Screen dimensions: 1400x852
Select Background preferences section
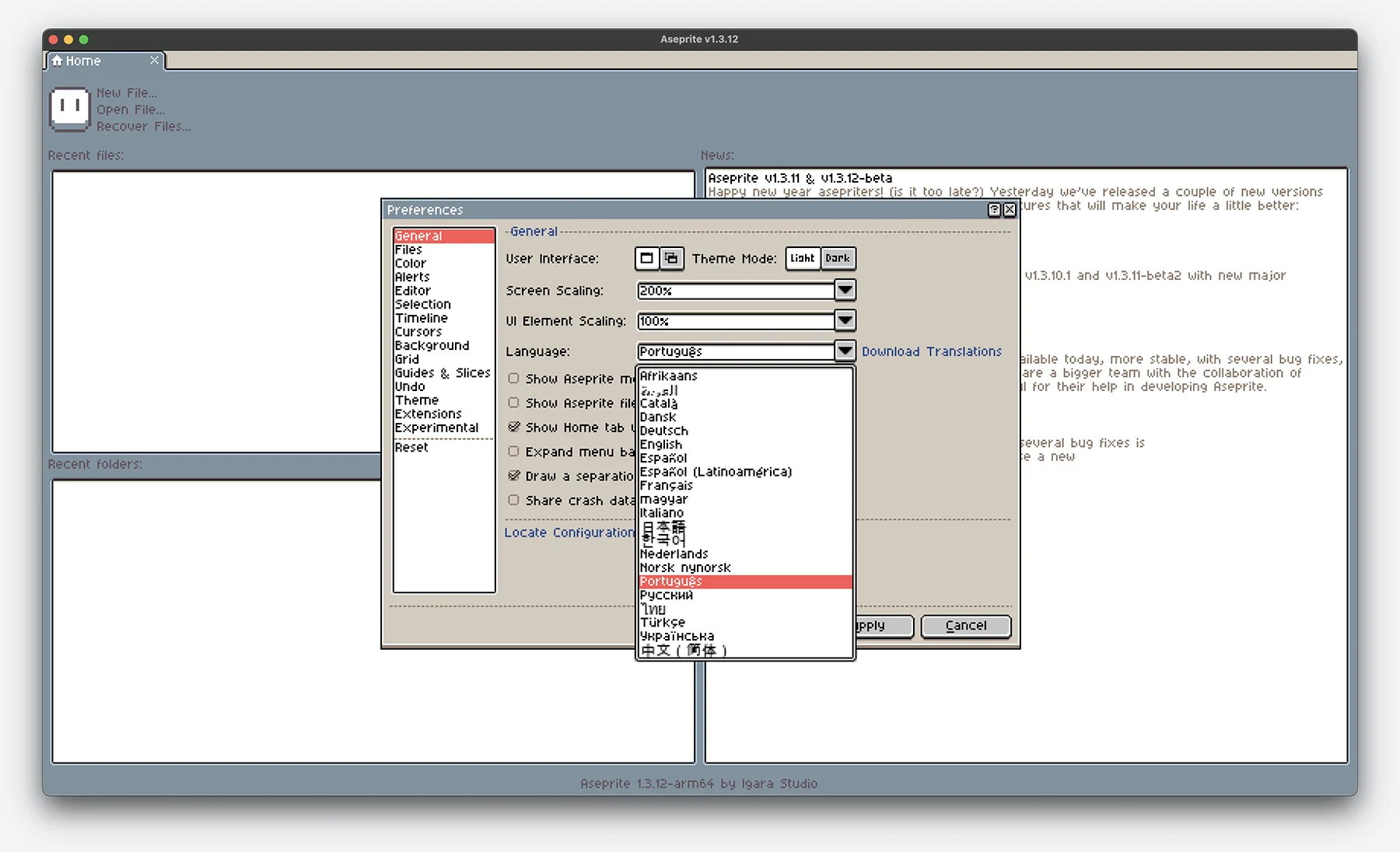pos(444,345)
